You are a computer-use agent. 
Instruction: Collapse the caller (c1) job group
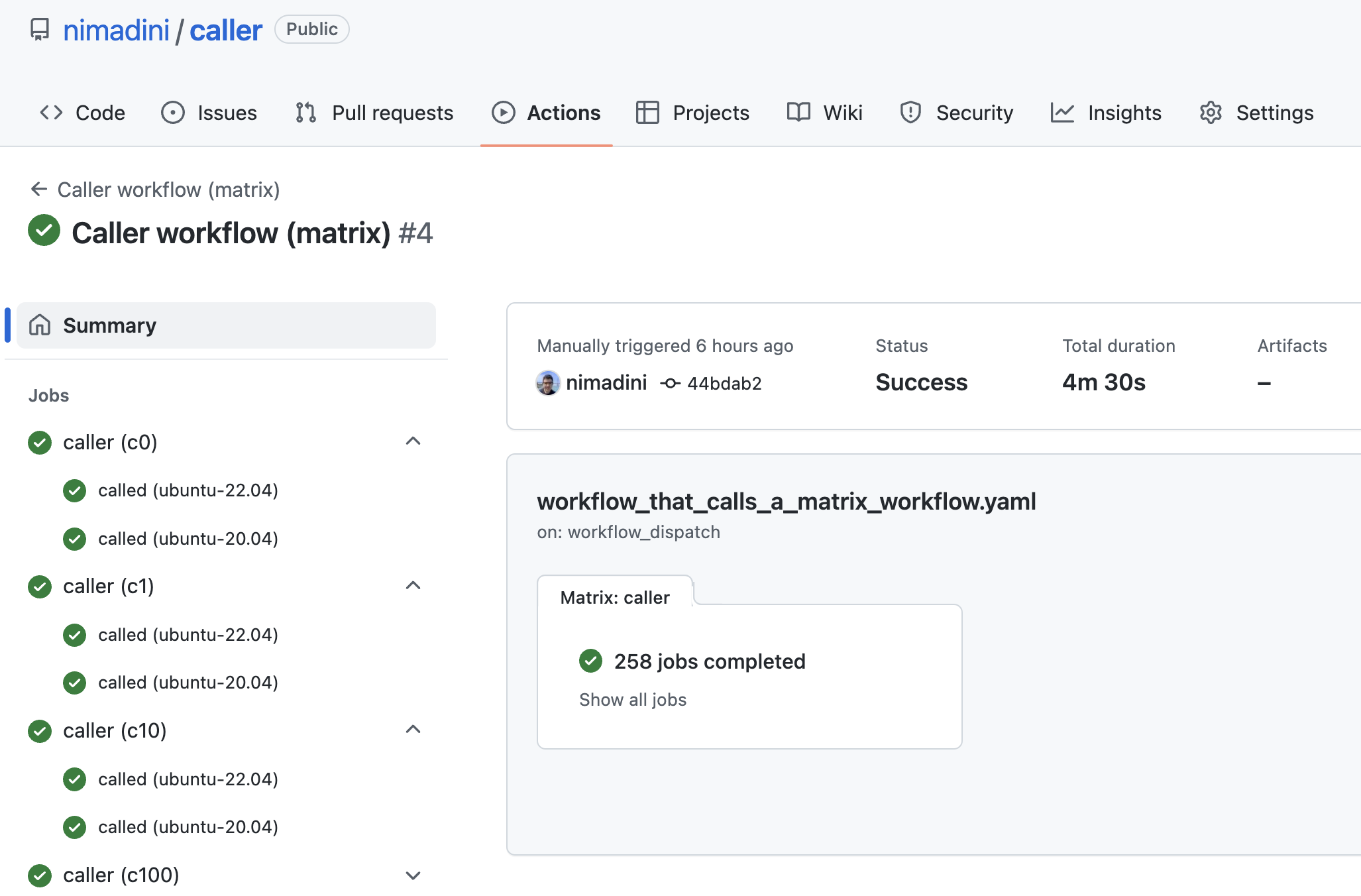pos(413,586)
